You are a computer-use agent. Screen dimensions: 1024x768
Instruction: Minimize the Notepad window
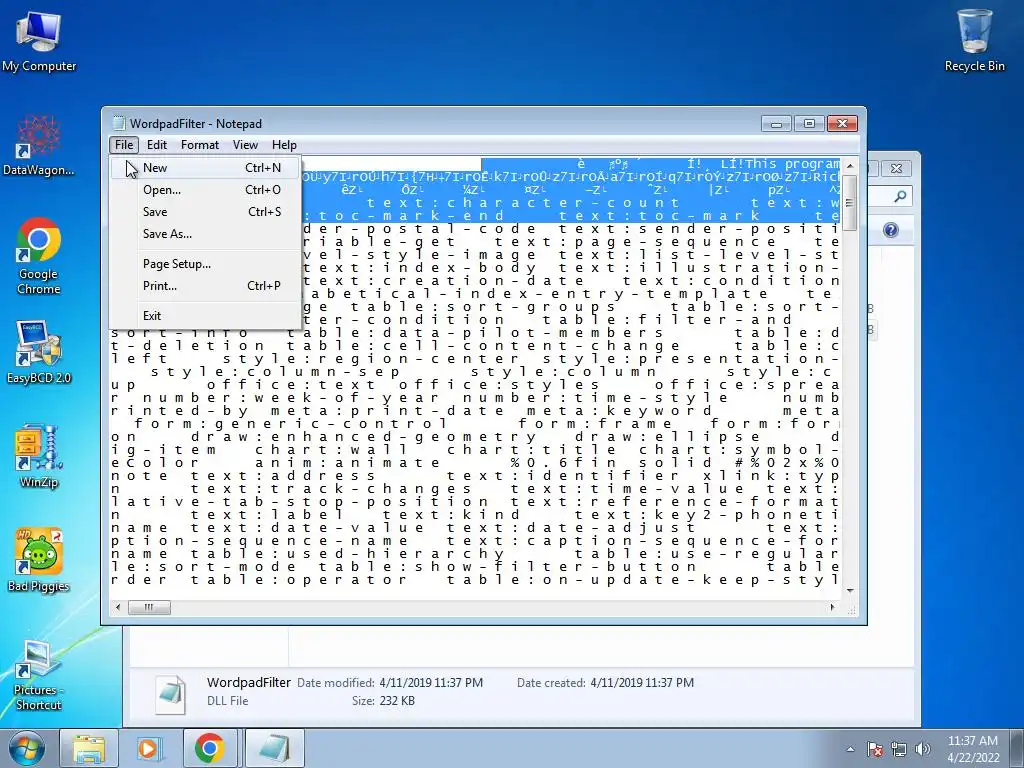click(x=776, y=123)
